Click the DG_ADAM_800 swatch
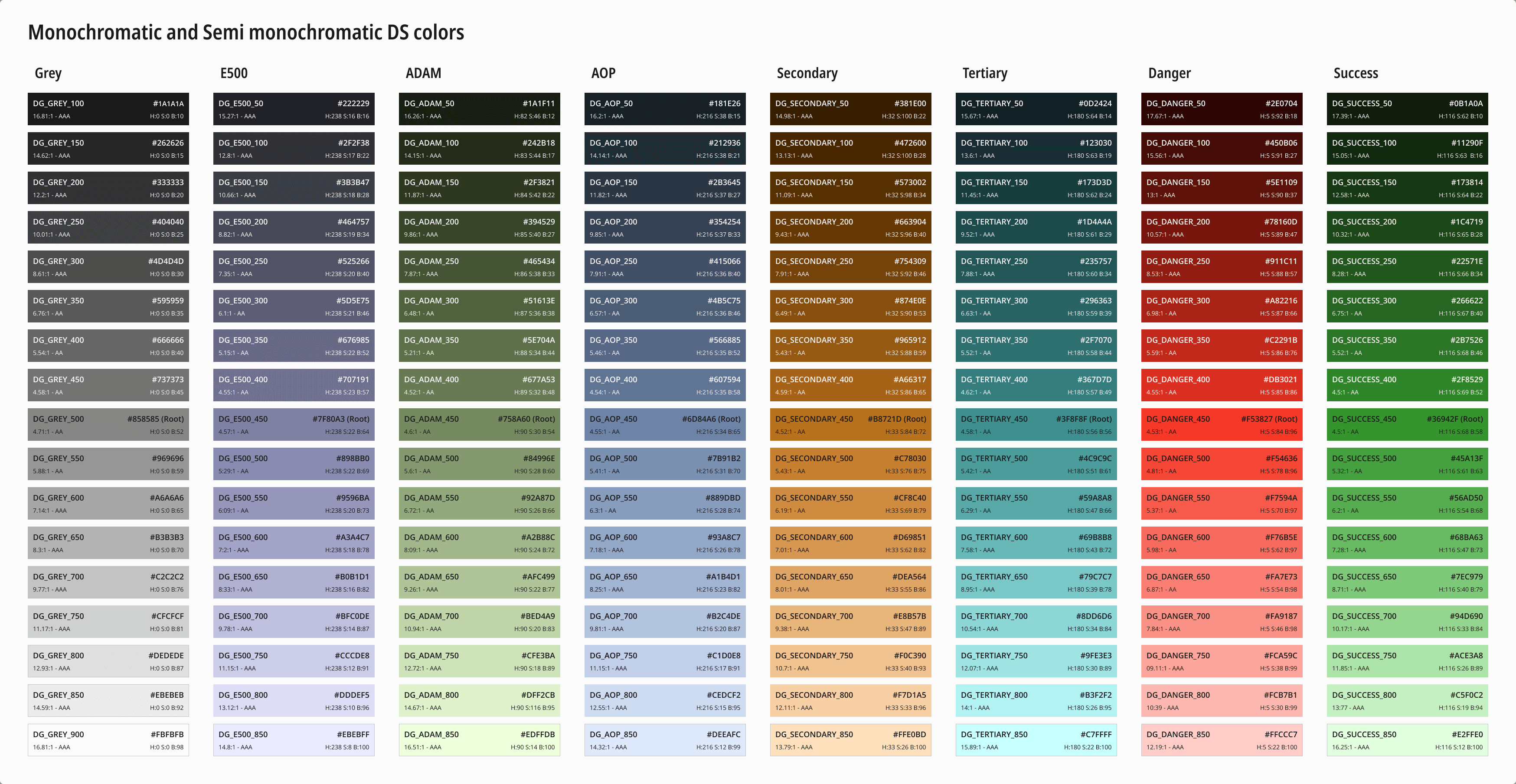Image resolution: width=1516 pixels, height=784 pixels. [480, 700]
